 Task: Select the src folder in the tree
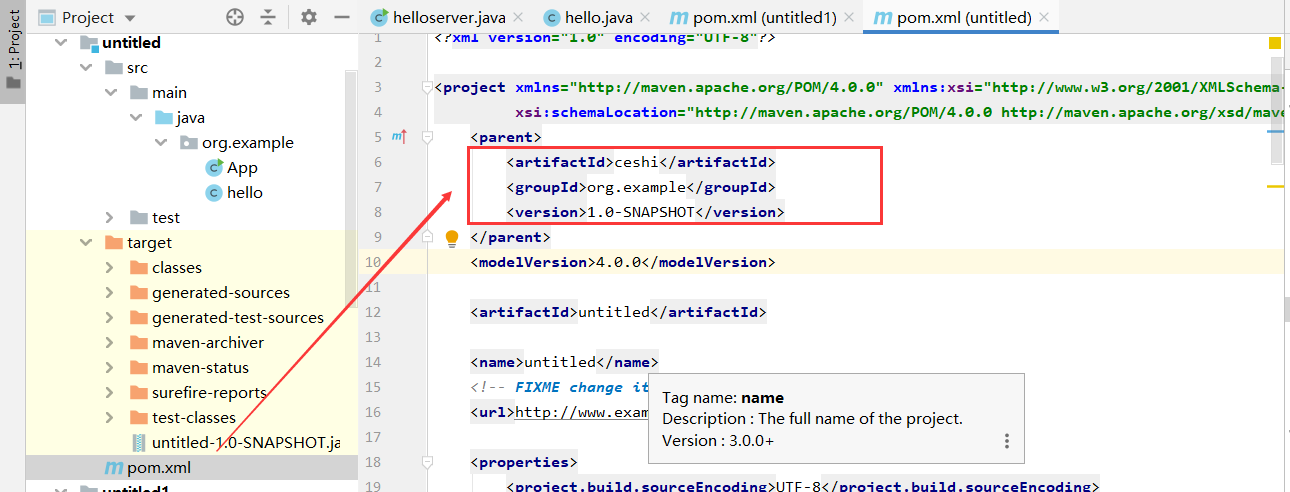tap(138, 68)
